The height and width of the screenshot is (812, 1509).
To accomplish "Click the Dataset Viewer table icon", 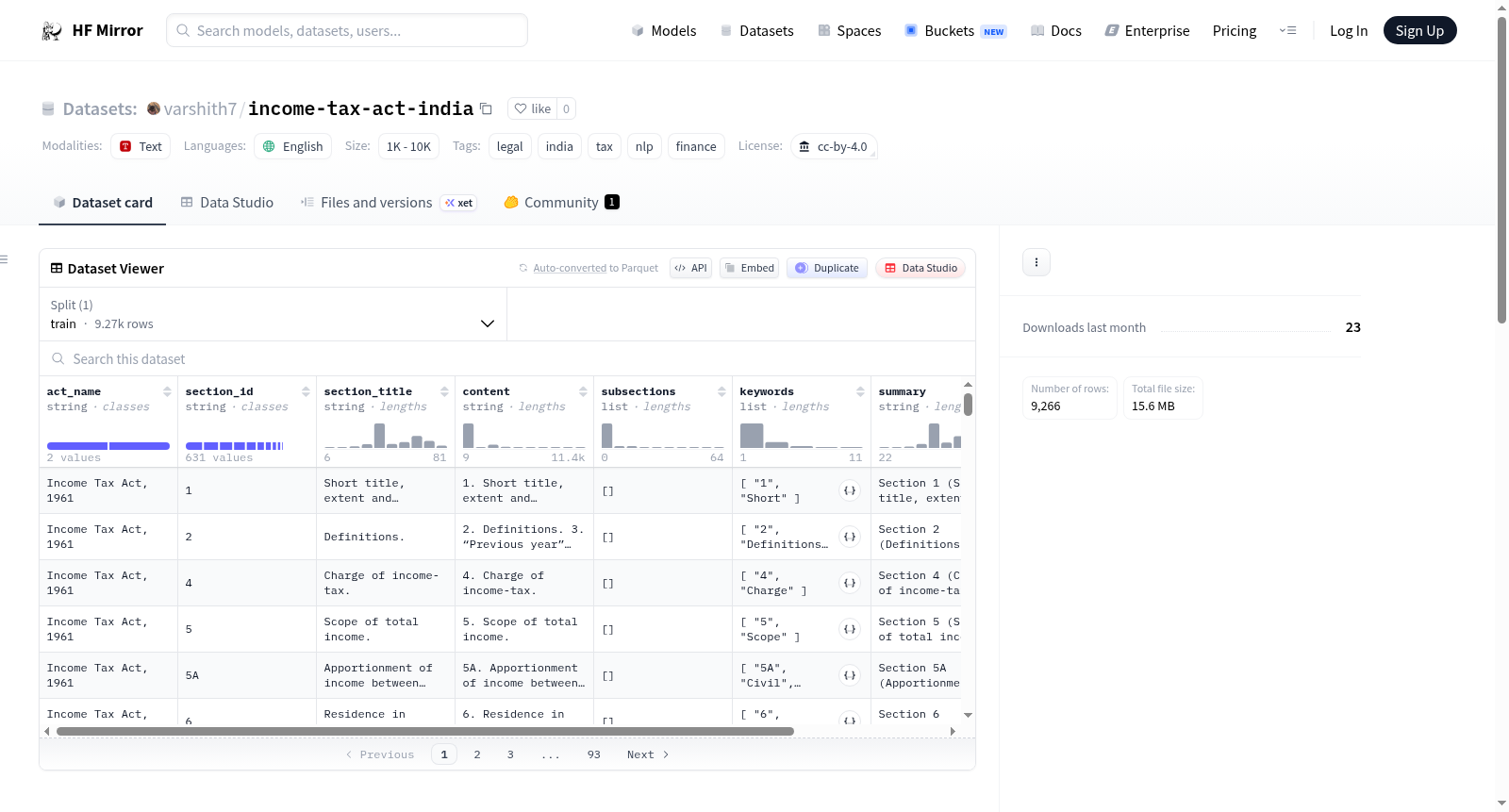I will tap(57, 268).
